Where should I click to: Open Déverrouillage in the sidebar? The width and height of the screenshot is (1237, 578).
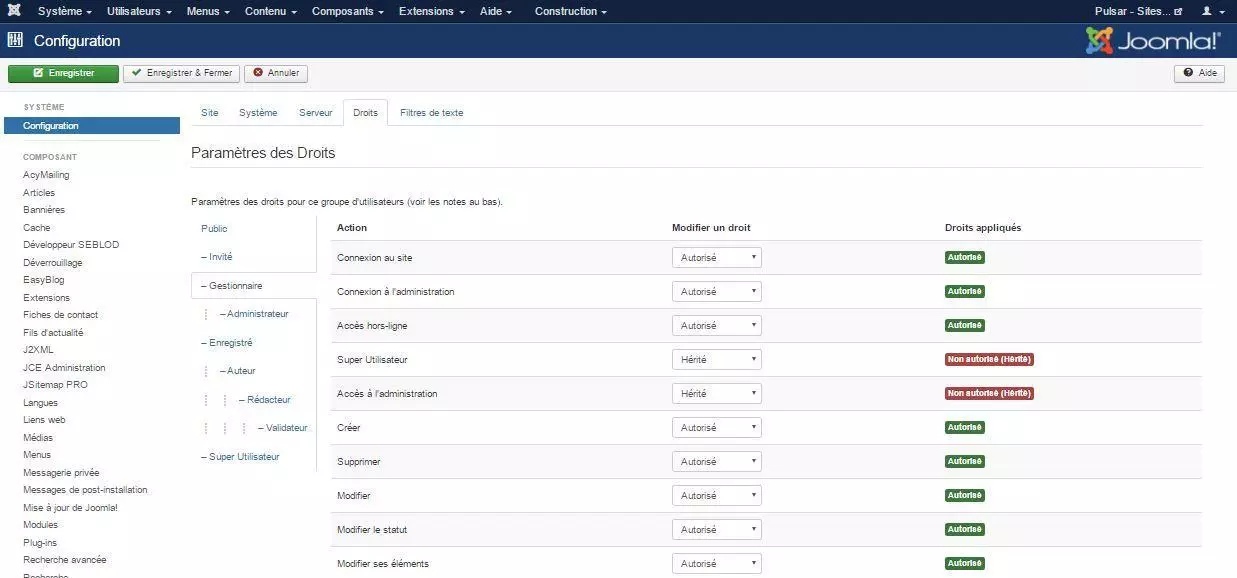coord(53,263)
